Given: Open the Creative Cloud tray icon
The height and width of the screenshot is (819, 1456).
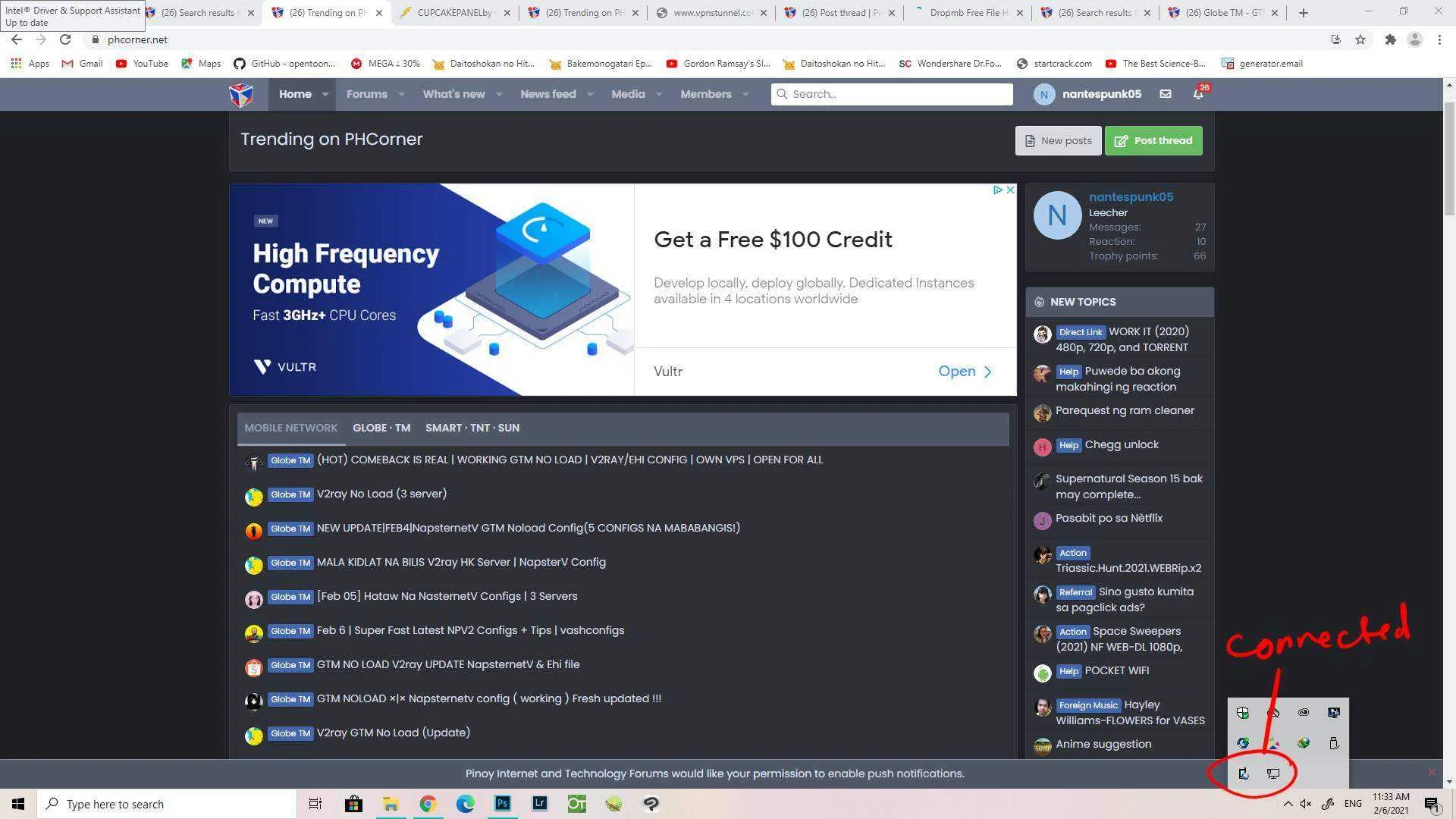Looking at the screenshot, I should pyautogui.click(x=1304, y=712).
